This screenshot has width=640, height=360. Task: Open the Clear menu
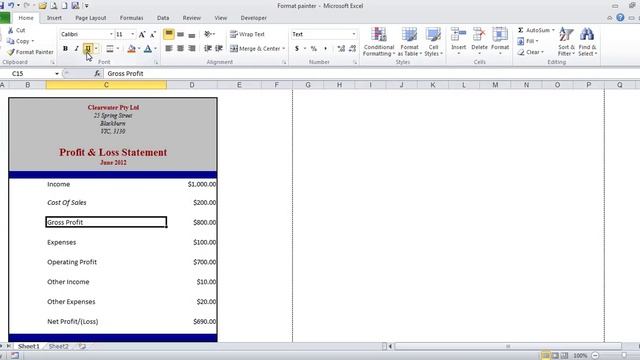click(530, 52)
